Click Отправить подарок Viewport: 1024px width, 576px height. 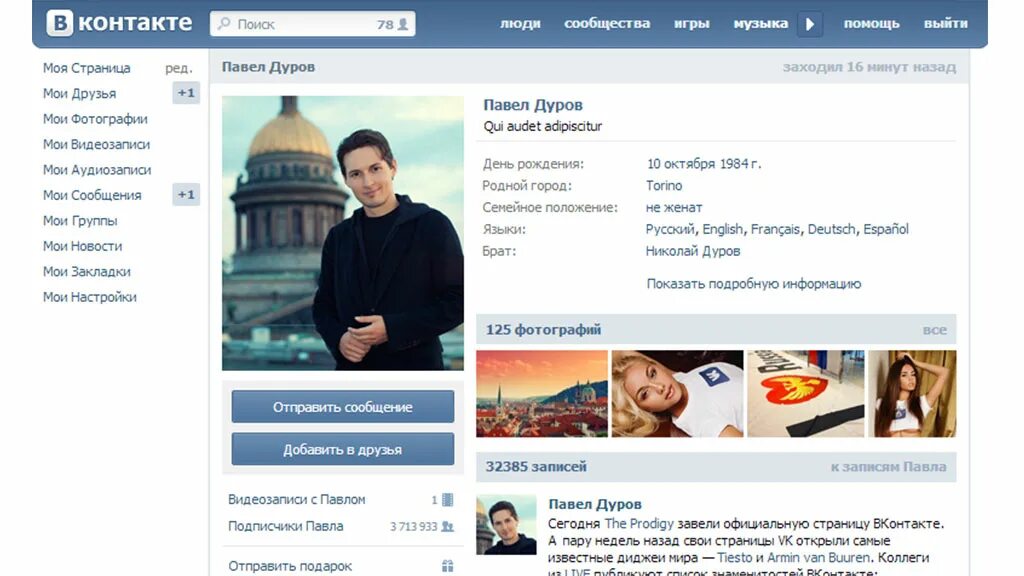point(290,566)
